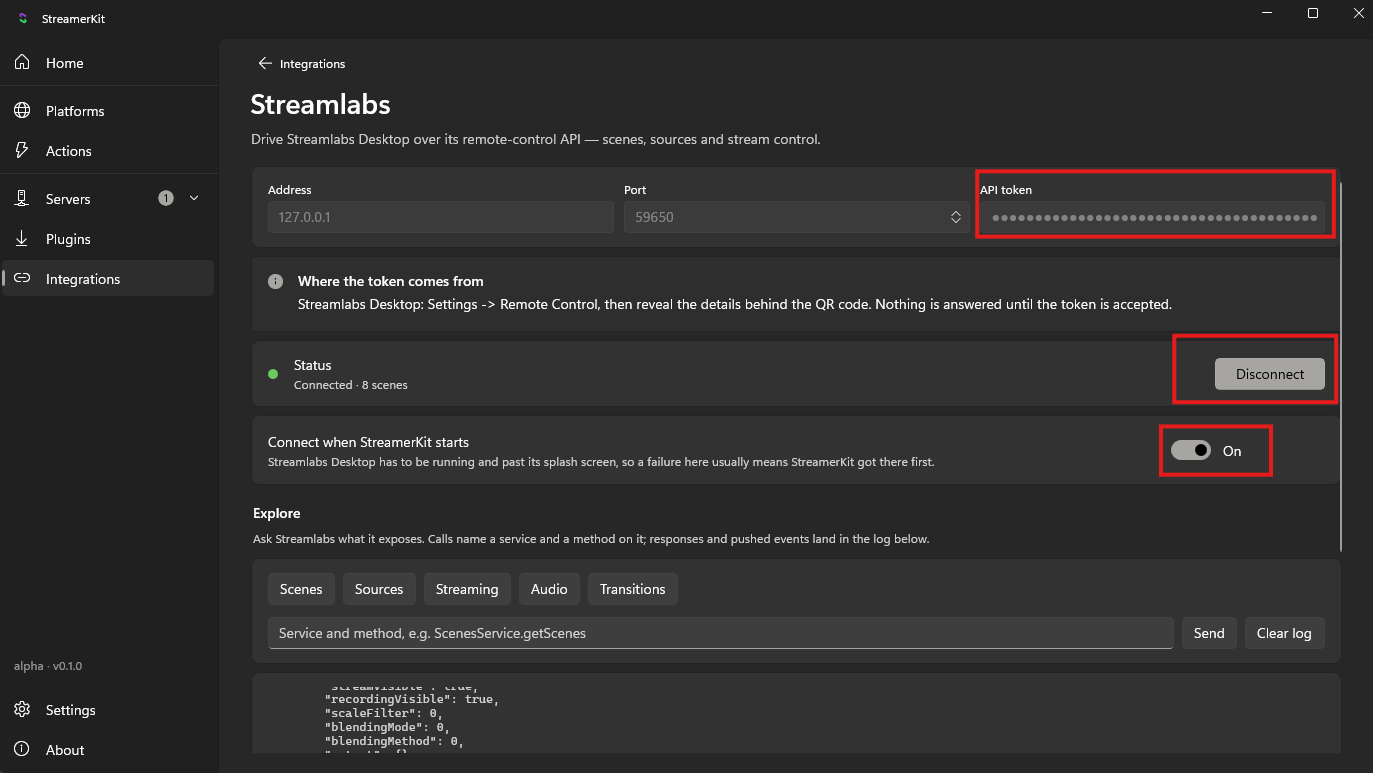Open Settings from the sidebar
The height and width of the screenshot is (773, 1373).
click(x=108, y=710)
